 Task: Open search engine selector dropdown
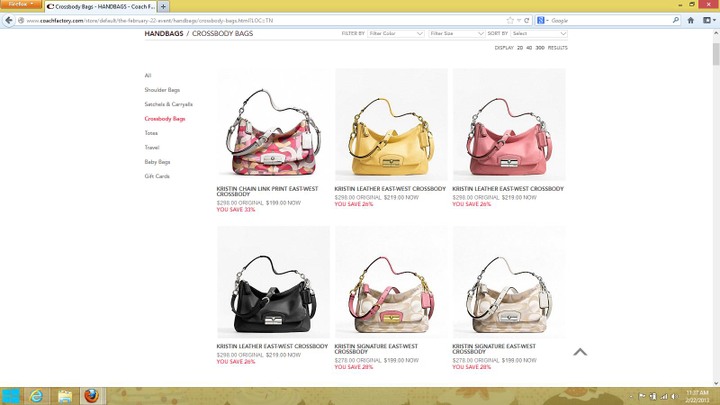coord(542,20)
